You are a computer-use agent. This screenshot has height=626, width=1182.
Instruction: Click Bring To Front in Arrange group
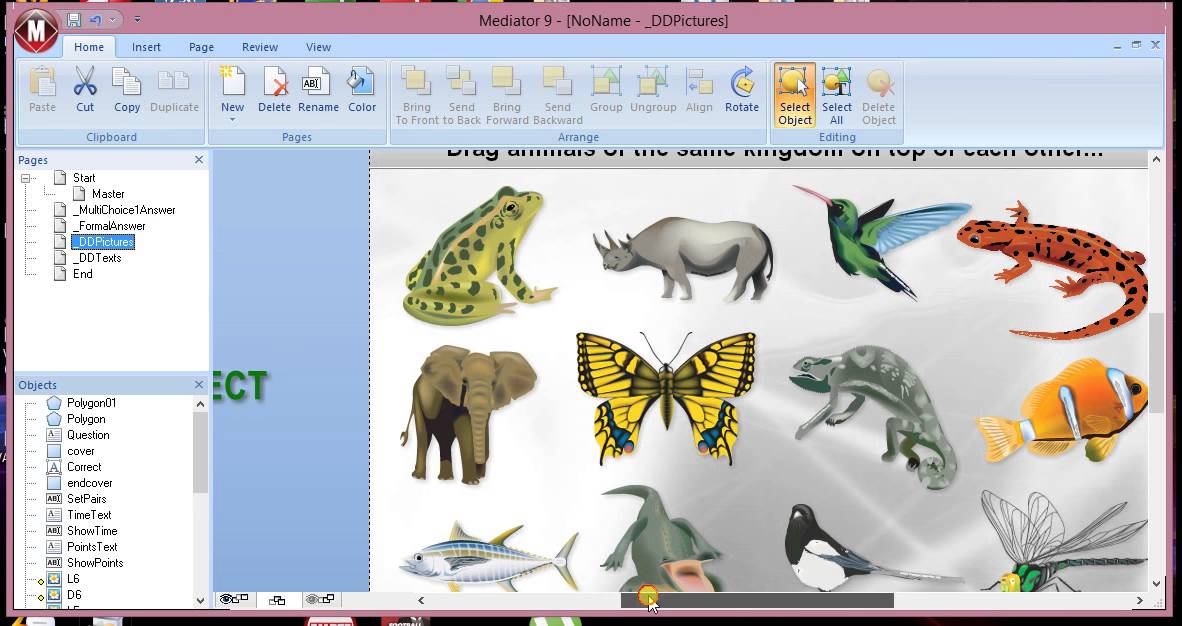pos(416,96)
